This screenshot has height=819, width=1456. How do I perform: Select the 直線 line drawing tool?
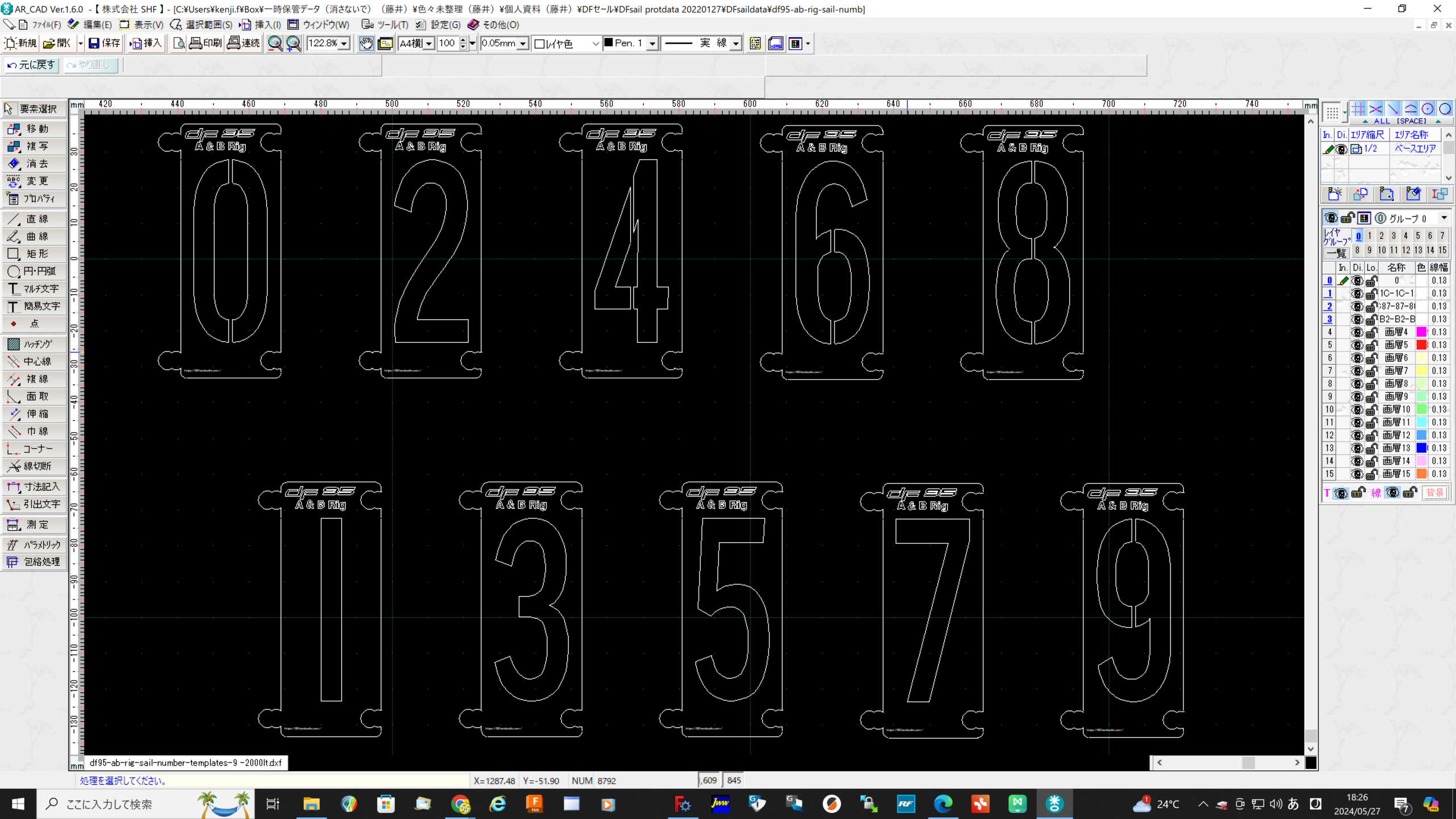click(34, 219)
